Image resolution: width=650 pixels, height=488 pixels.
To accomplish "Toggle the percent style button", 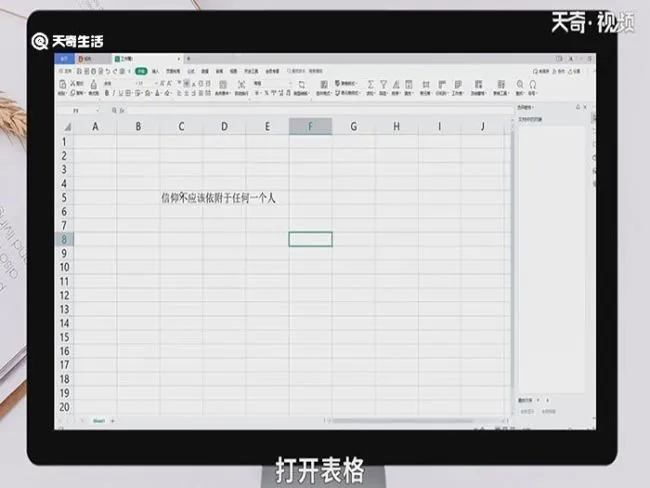I will click(267, 93).
